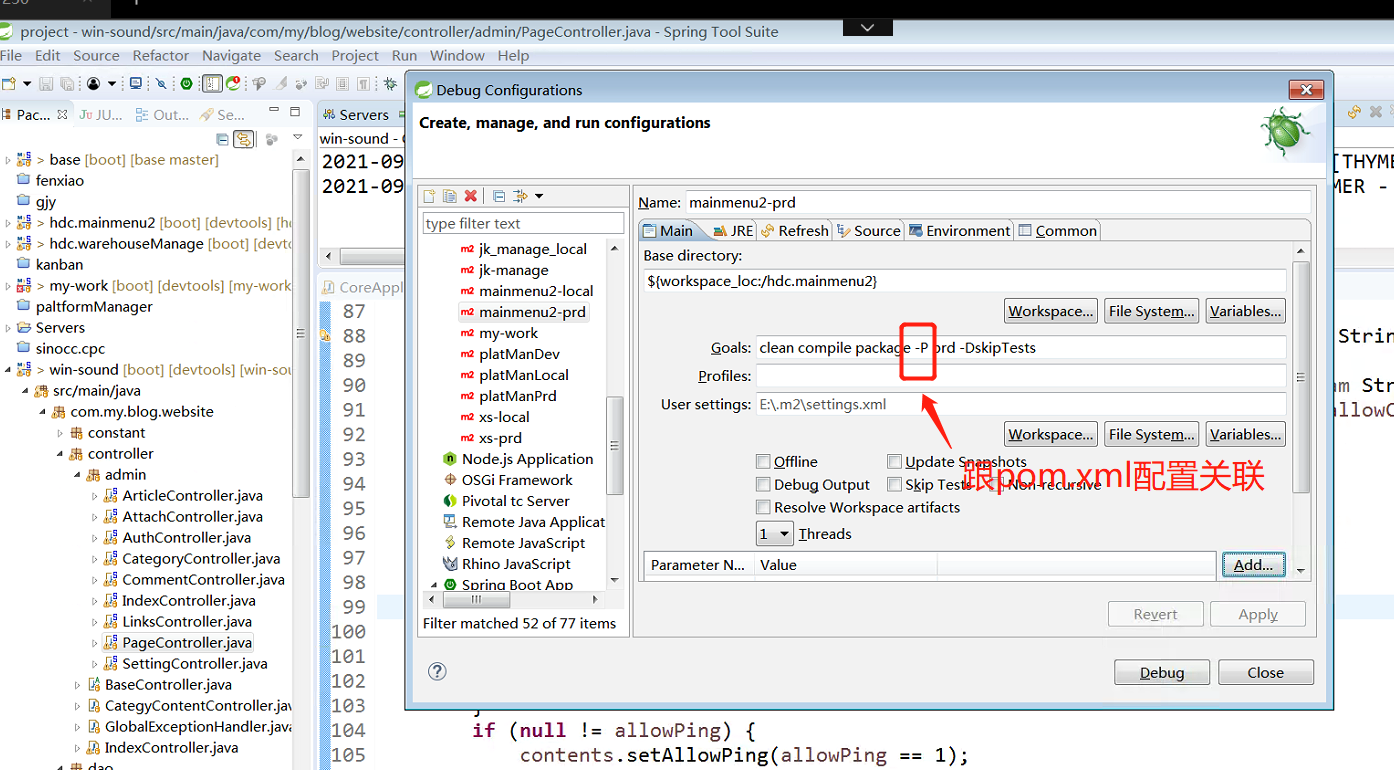Delete selected launch configuration red X
The width and height of the screenshot is (1394, 770).
point(470,196)
